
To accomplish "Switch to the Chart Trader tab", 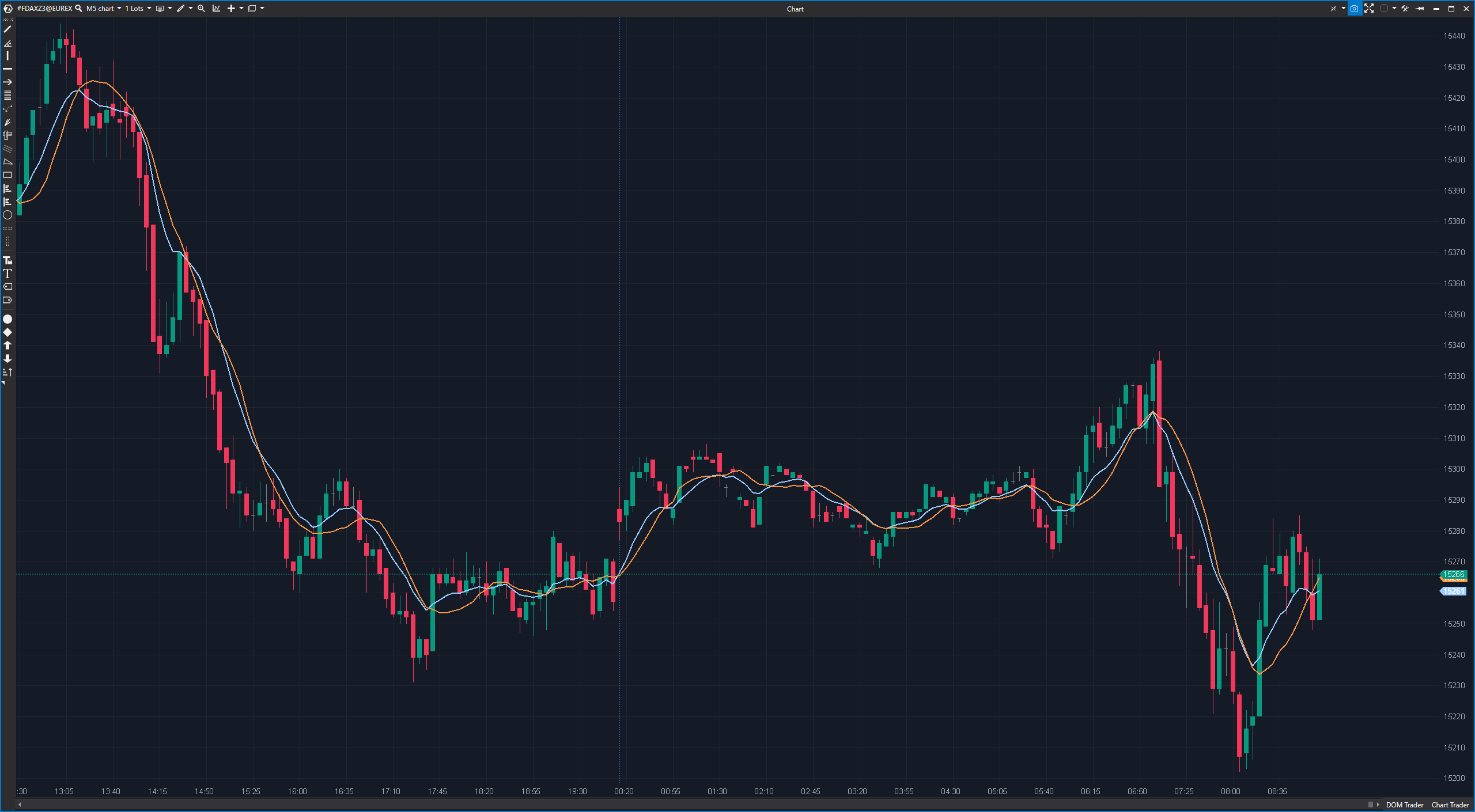I will coord(1450,805).
